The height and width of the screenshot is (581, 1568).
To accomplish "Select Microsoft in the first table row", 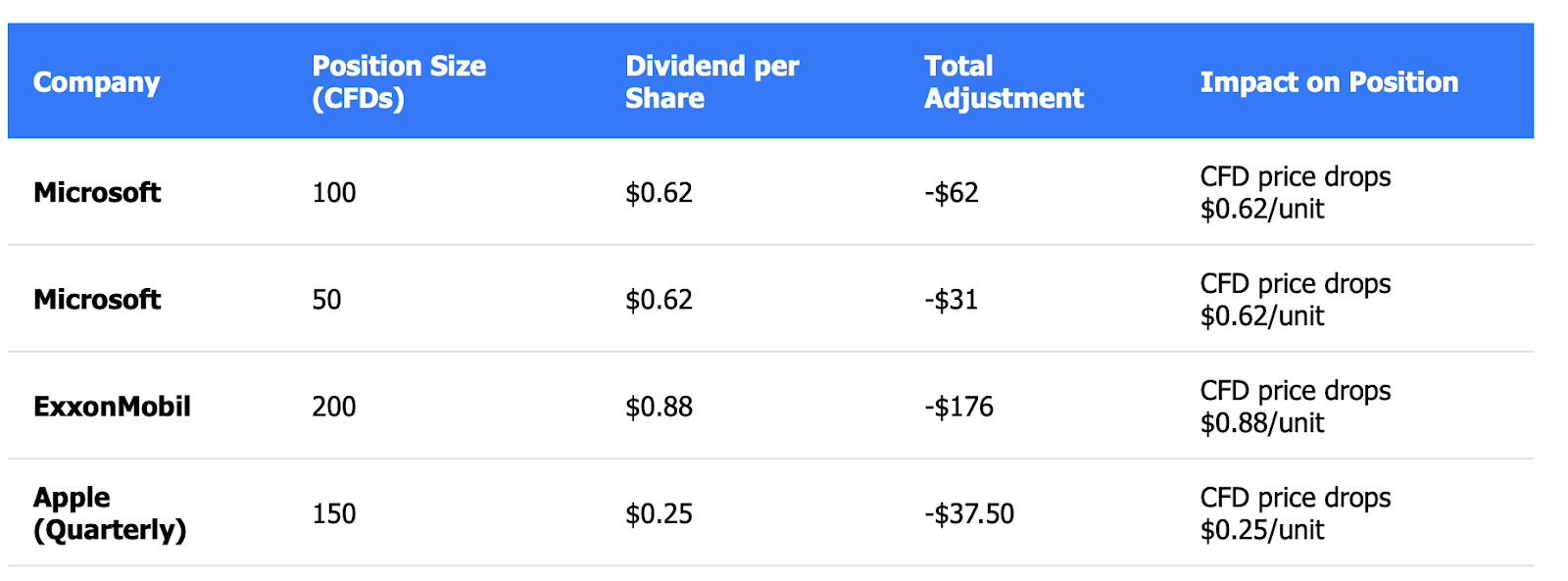I will click(97, 192).
